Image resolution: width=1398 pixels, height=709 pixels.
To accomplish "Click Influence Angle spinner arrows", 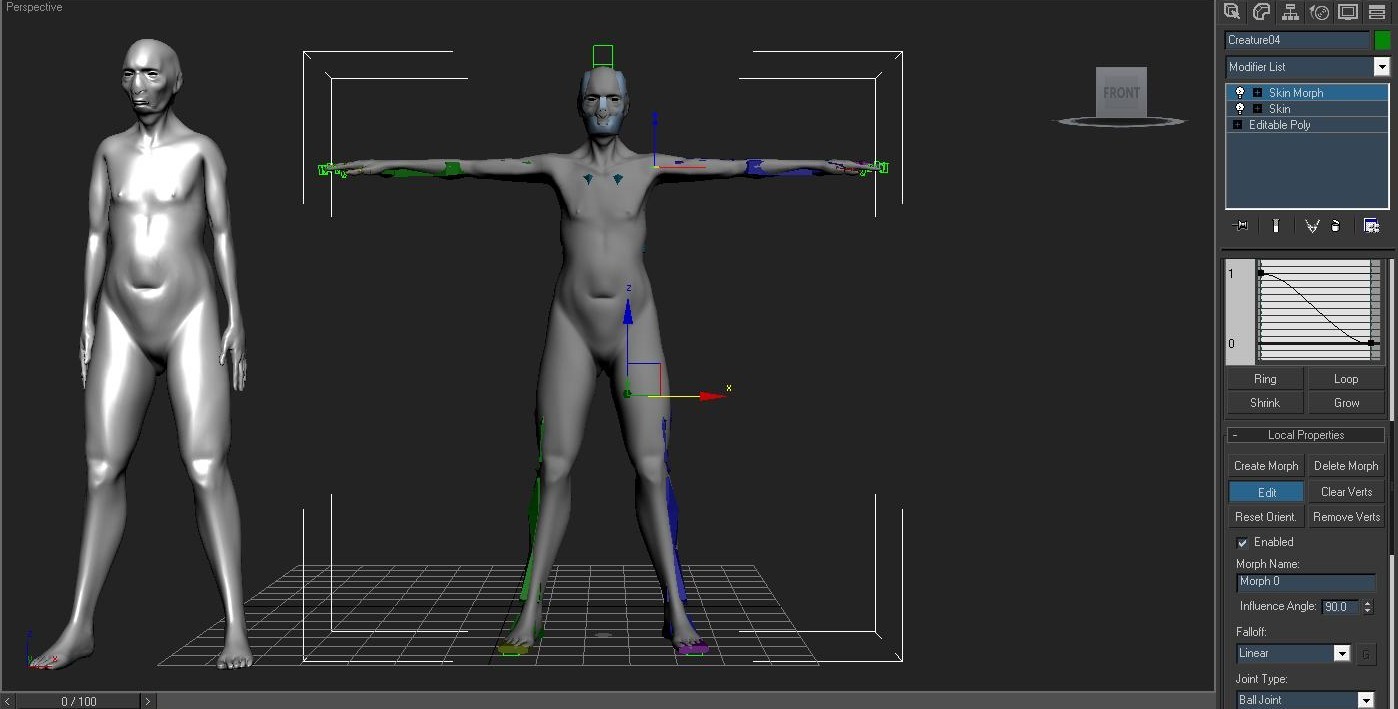I will (x=1368, y=607).
